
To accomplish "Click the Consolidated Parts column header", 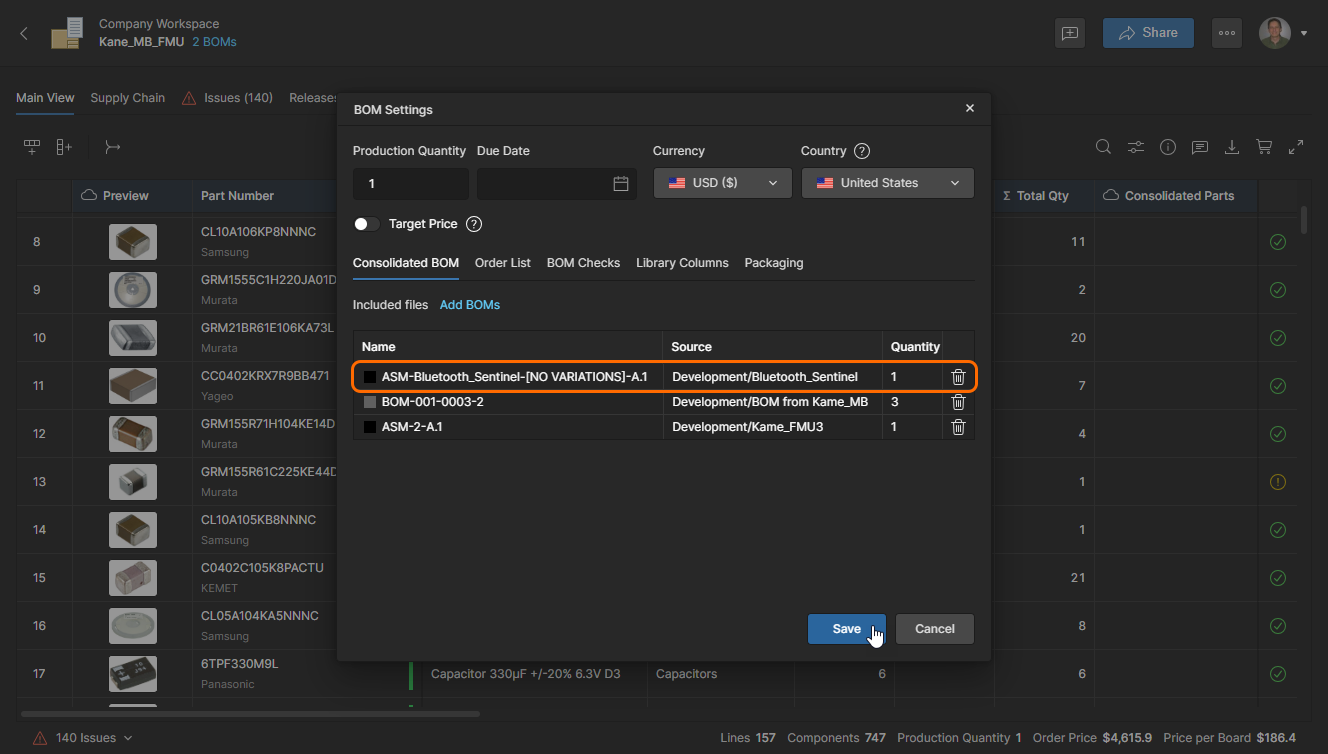I will [x=1177, y=196].
